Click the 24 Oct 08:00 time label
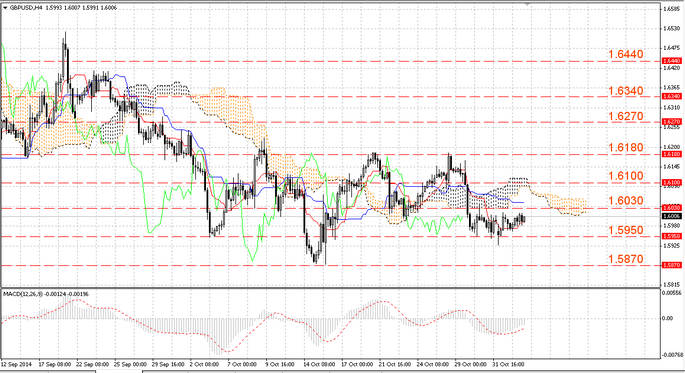This screenshot has width=685, height=373. 432,364
